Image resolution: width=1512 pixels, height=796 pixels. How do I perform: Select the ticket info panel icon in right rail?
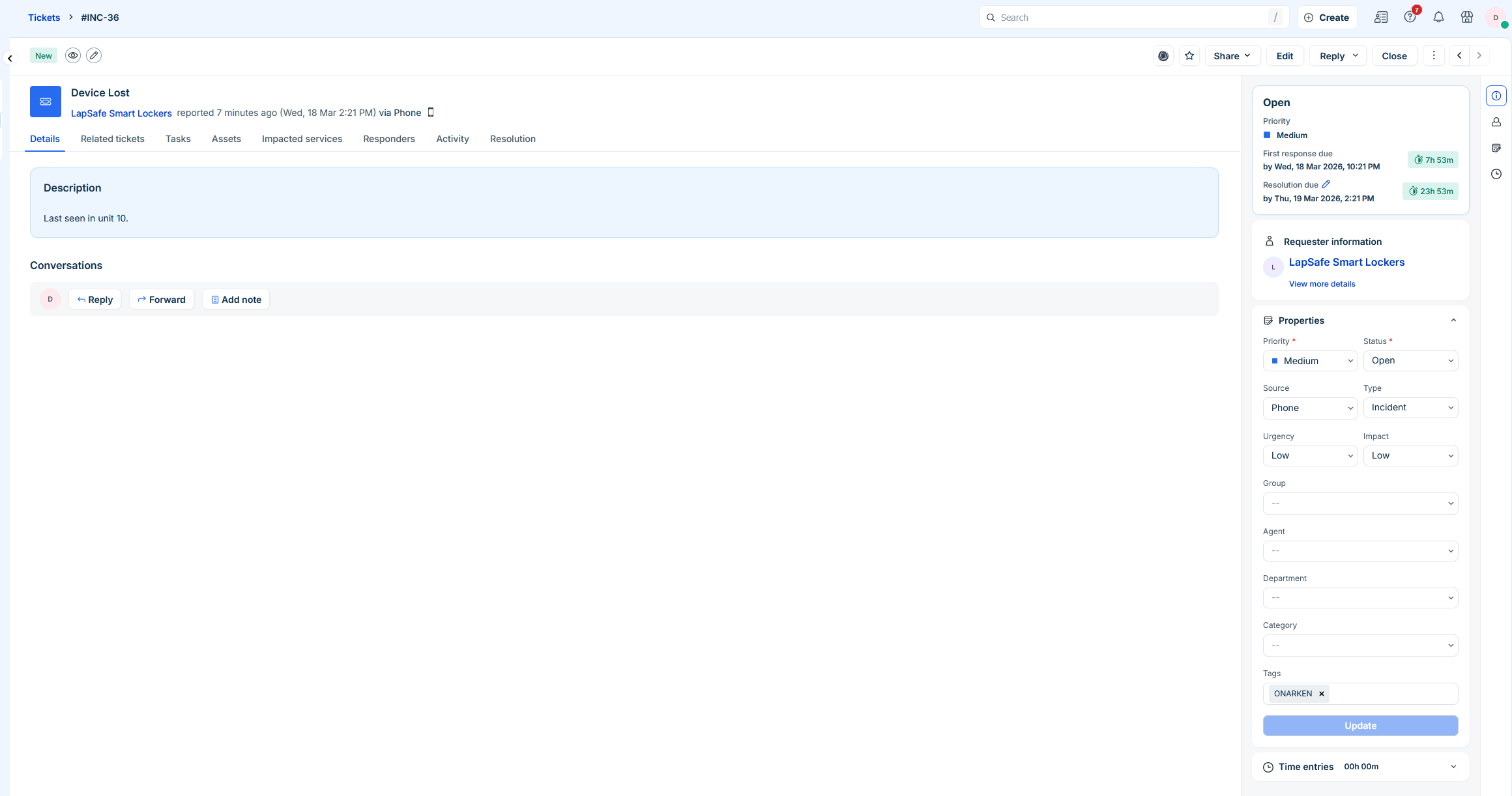click(1496, 96)
